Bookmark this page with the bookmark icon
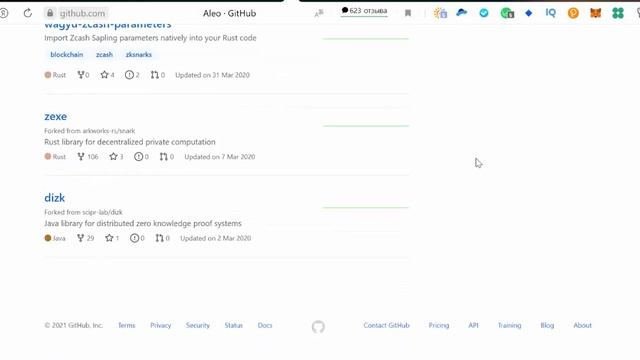The image size is (640, 360). click(x=408, y=13)
